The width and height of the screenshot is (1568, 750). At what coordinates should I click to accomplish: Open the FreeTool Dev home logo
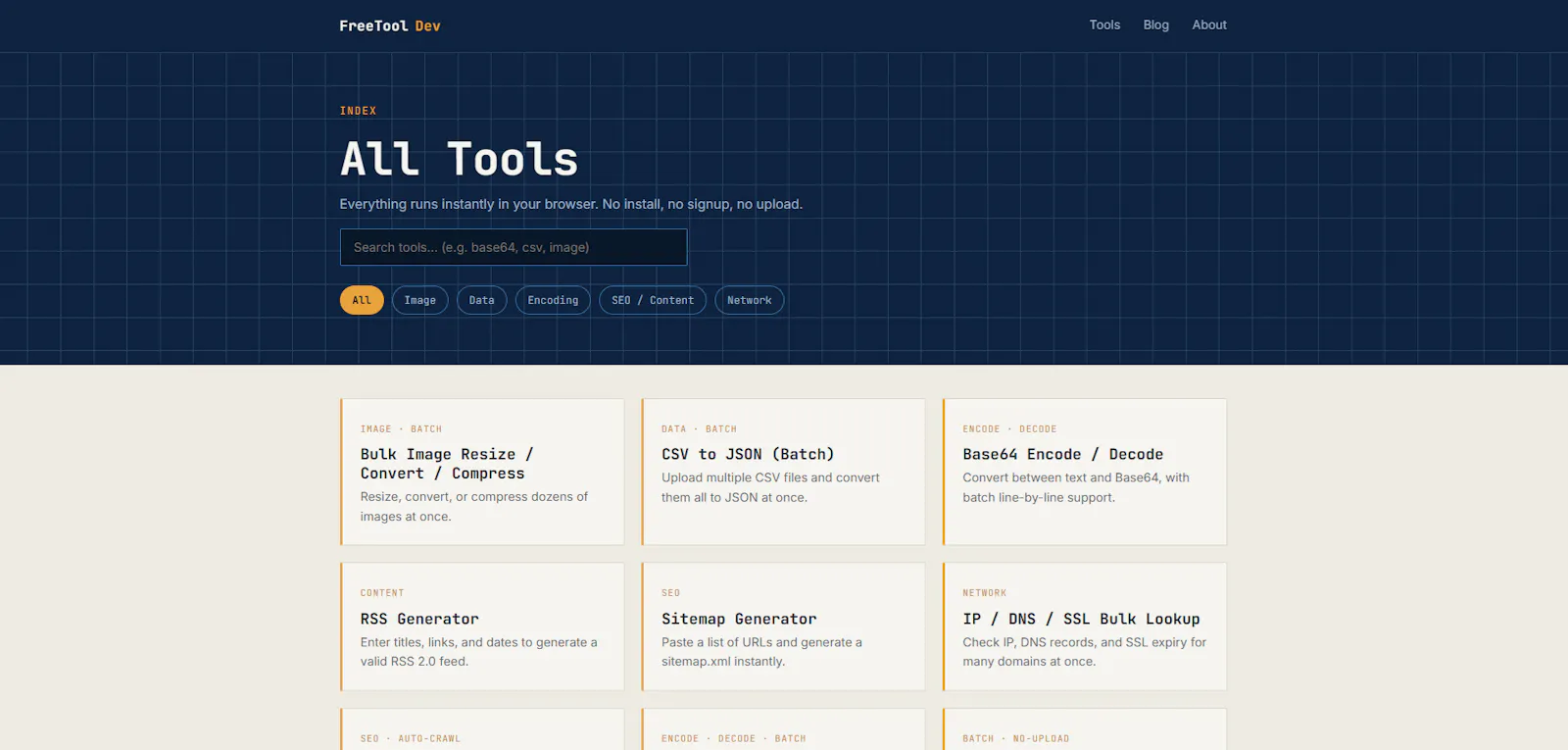[x=390, y=25]
